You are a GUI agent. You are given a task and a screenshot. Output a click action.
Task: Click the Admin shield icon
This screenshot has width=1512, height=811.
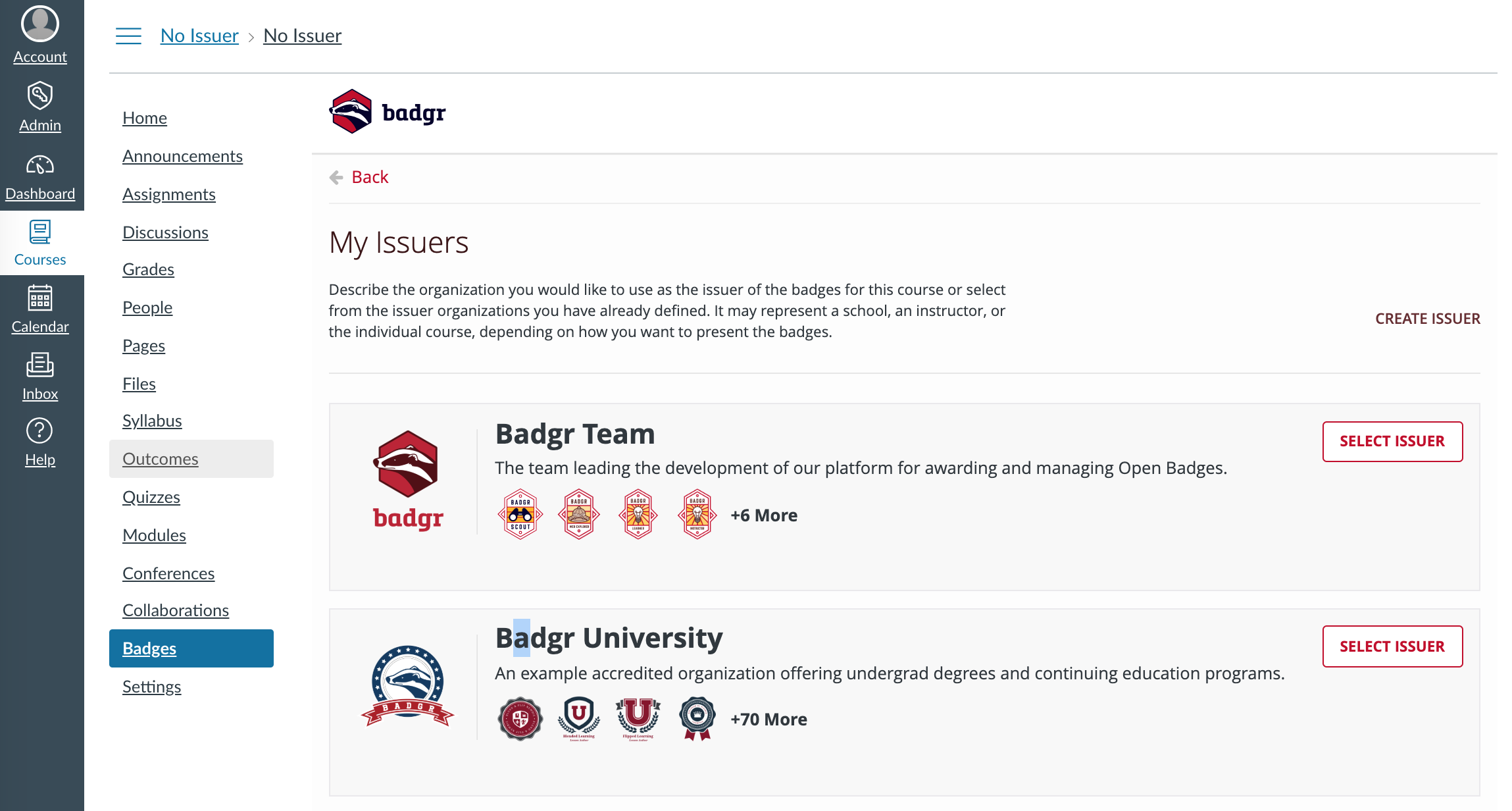(x=40, y=96)
